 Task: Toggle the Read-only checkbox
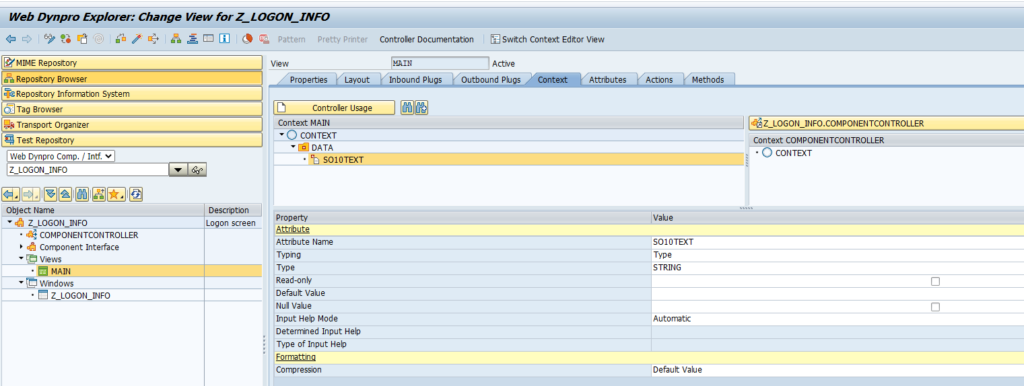[935, 281]
